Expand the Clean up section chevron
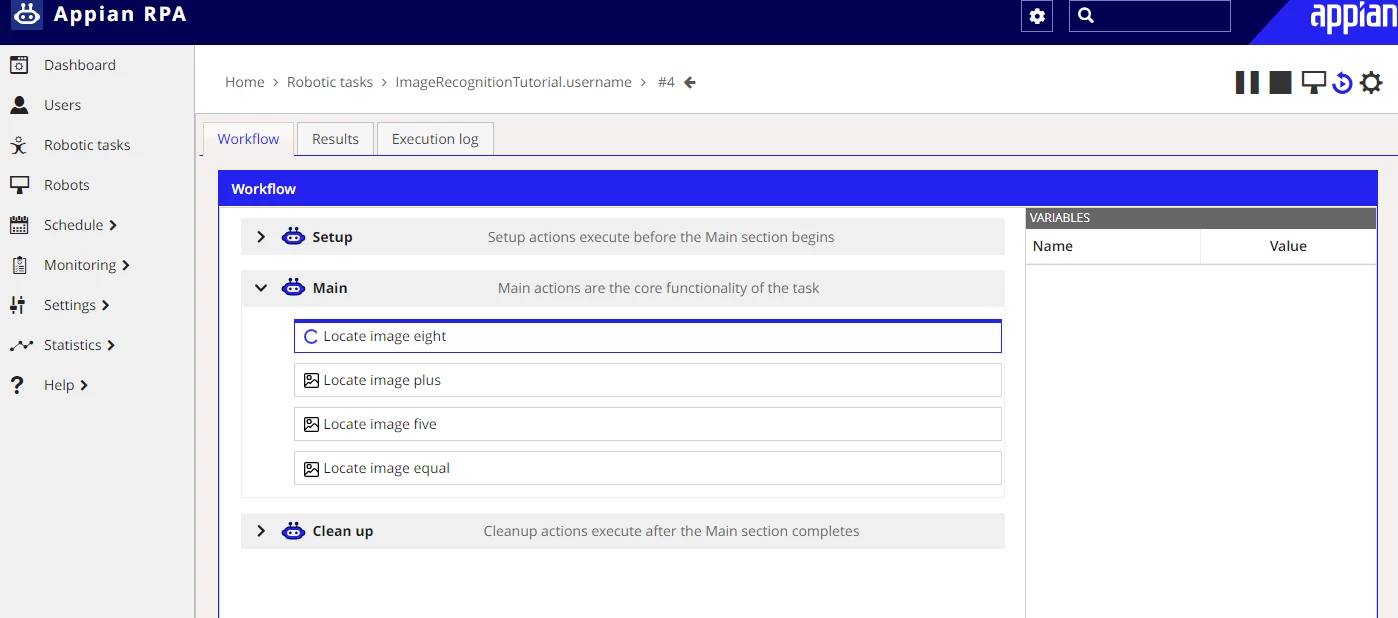Viewport: 1398px width, 618px height. pos(261,531)
